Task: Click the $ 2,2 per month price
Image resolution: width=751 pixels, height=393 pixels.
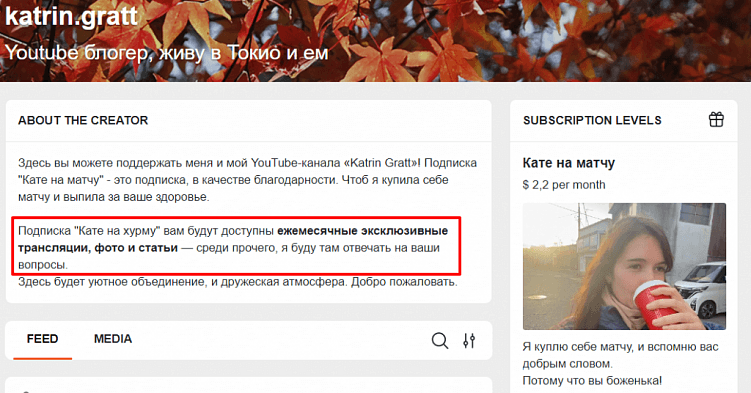Action: (x=564, y=185)
